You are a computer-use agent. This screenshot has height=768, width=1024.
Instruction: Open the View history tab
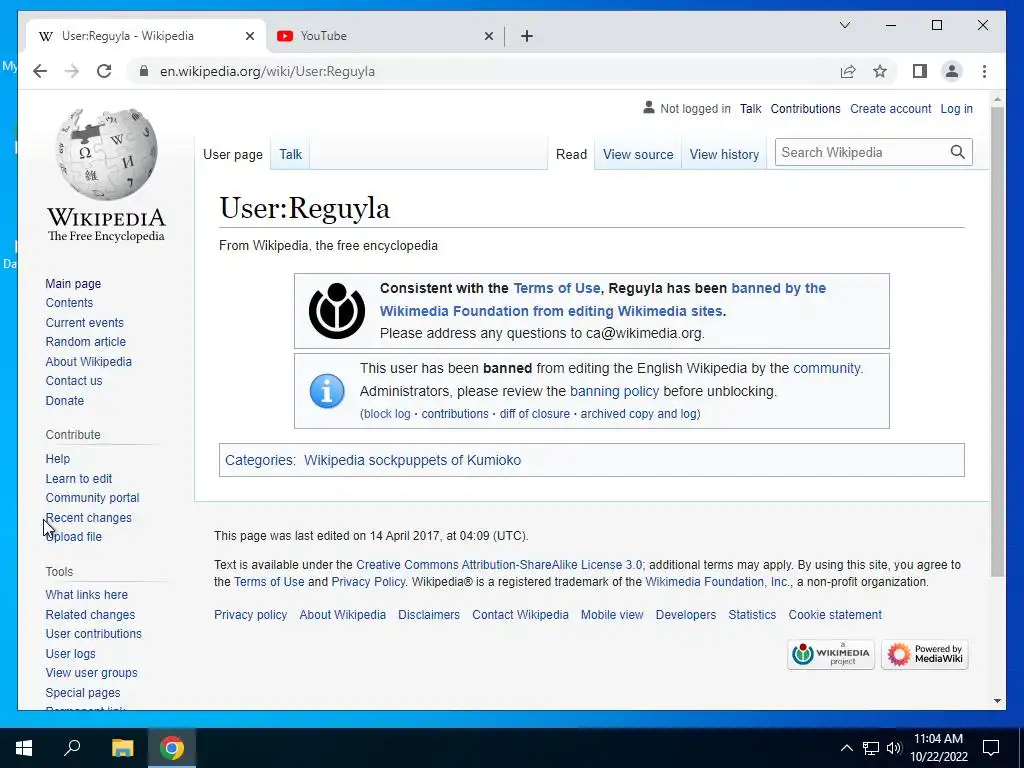pos(724,155)
